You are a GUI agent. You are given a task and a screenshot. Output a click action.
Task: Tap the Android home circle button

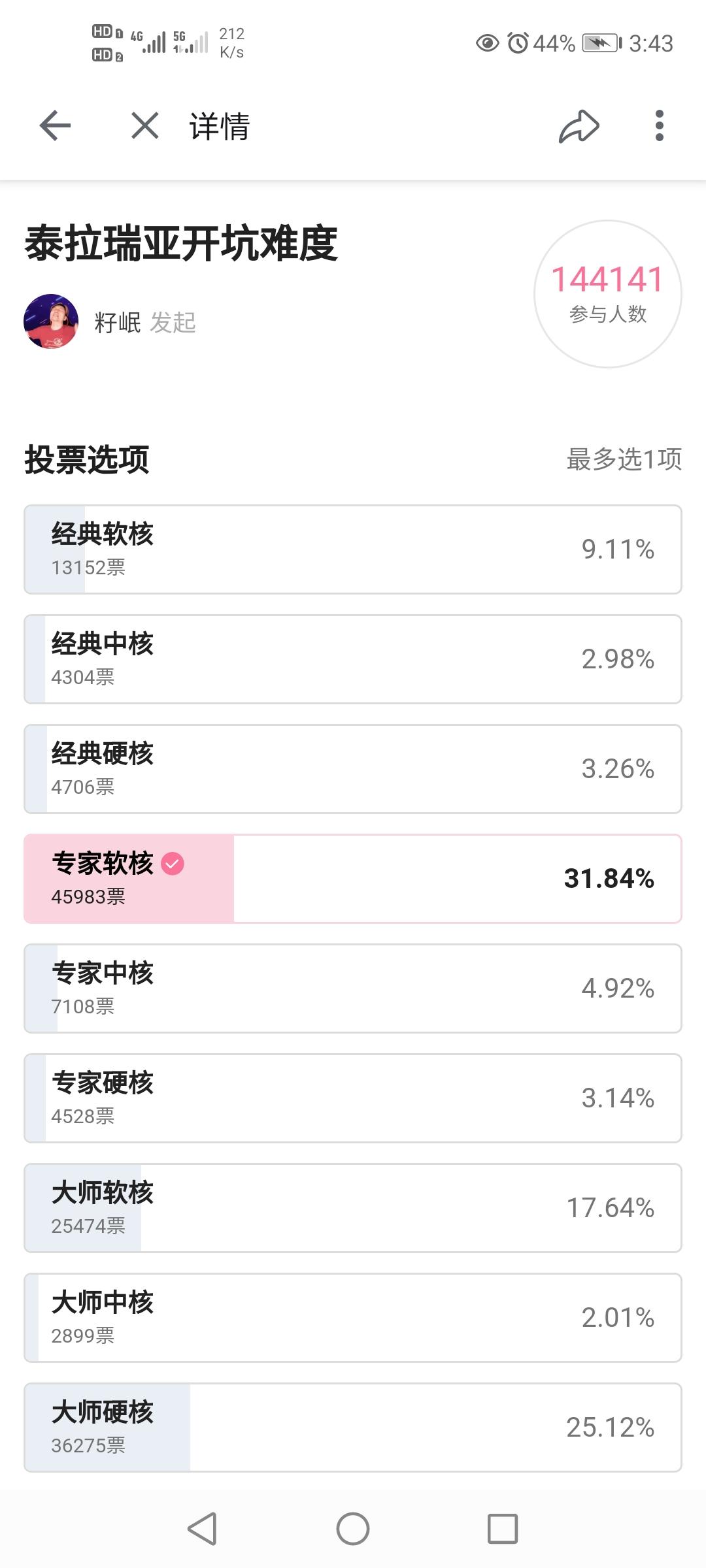353,1529
